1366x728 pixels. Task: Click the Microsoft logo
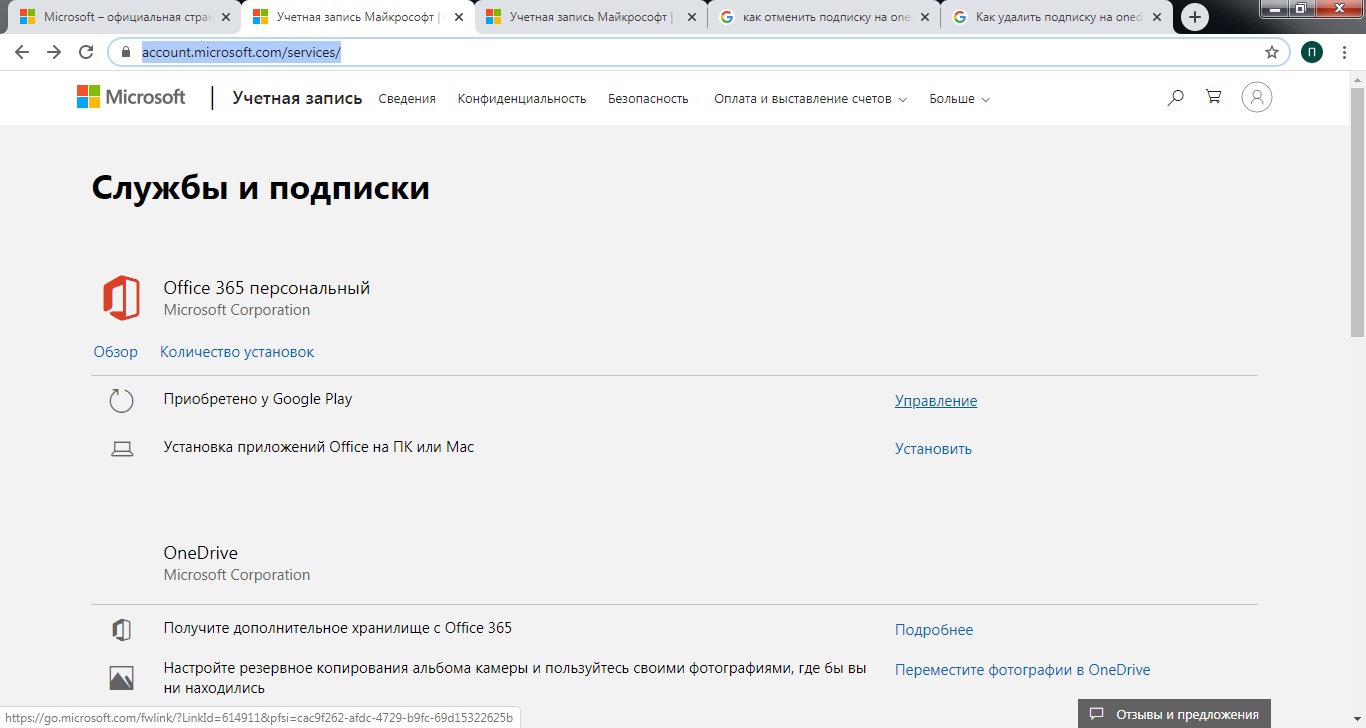click(131, 97)
